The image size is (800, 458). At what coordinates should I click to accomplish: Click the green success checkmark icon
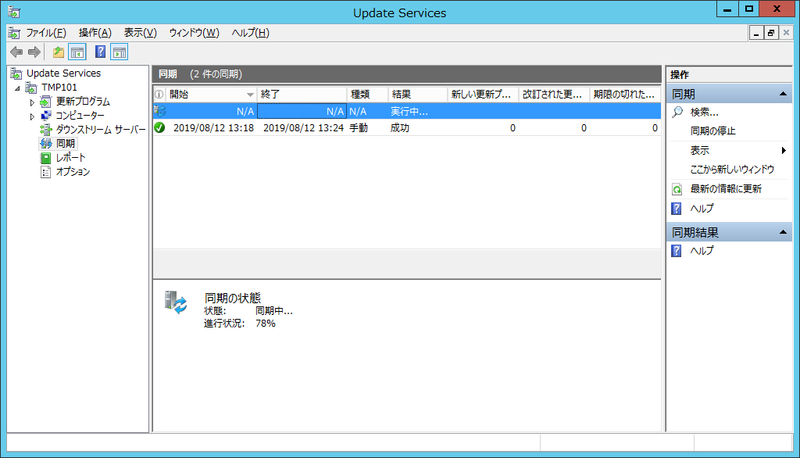(160, 128)
